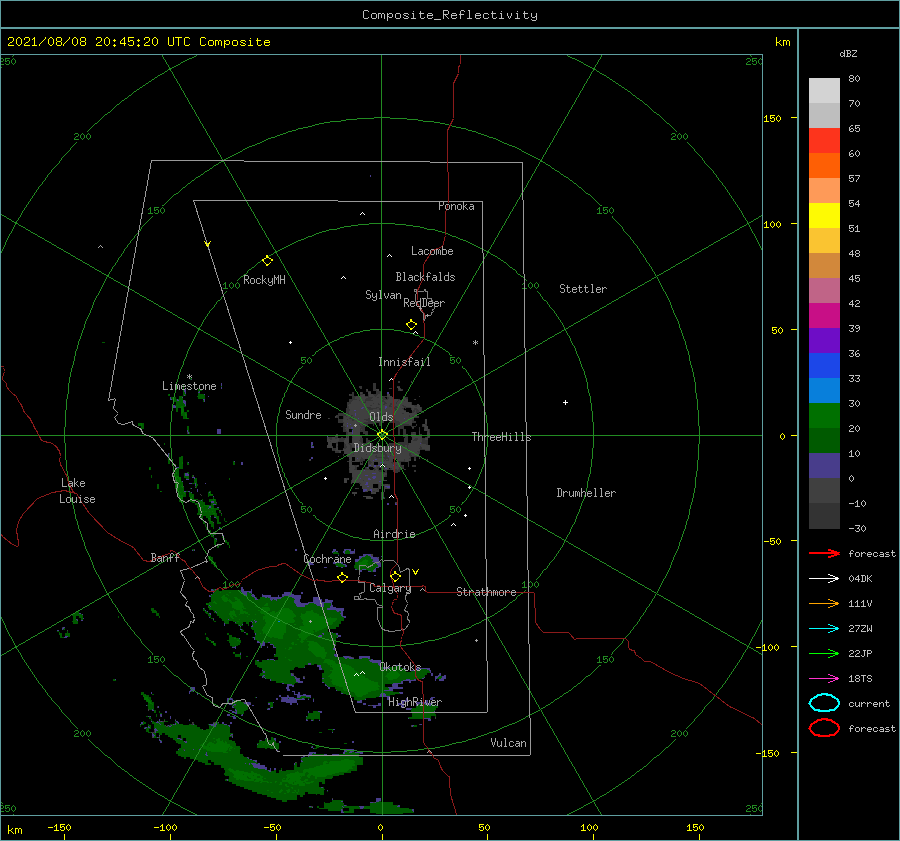
Task: Click the Stettler city label
Action: (x=583, y=289)
